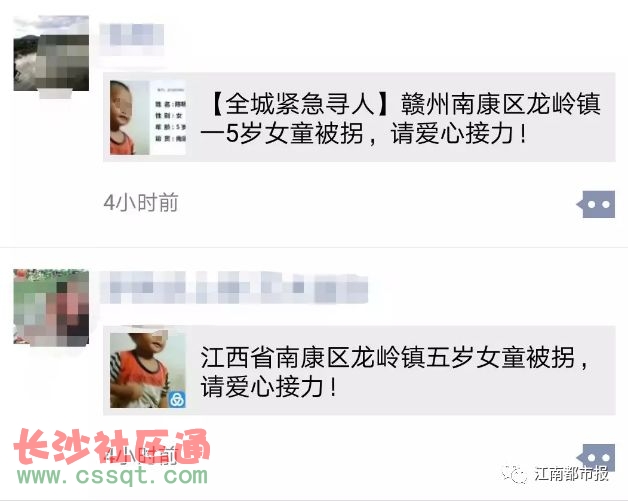The height and width of the screenshot is (501, 628).
Task: Click blue triple-ring logo on second thumbnail
Action: pos(177,399)
